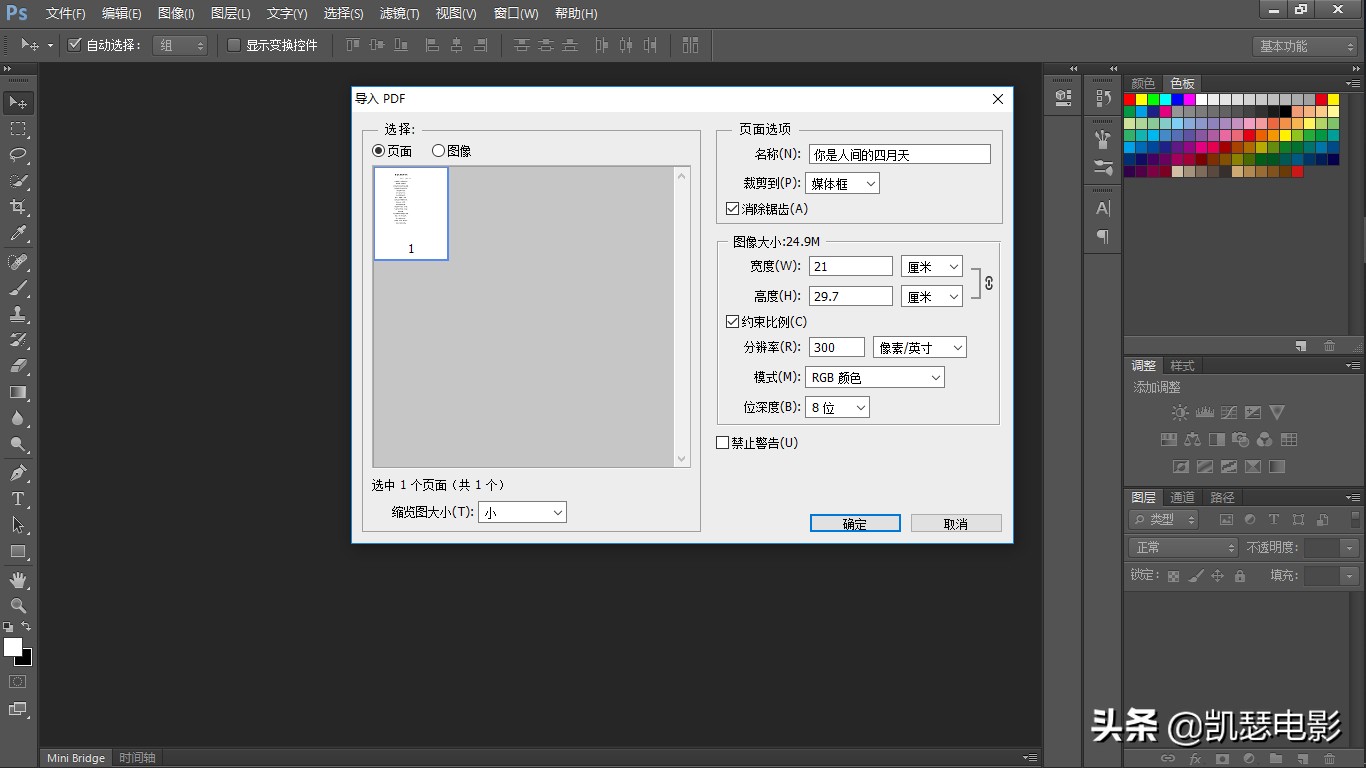Viewport: 1366px width, 768px height.
Task: Open the 模式 dropdown showing RGB 颜色
Action: tap(874, 377)
